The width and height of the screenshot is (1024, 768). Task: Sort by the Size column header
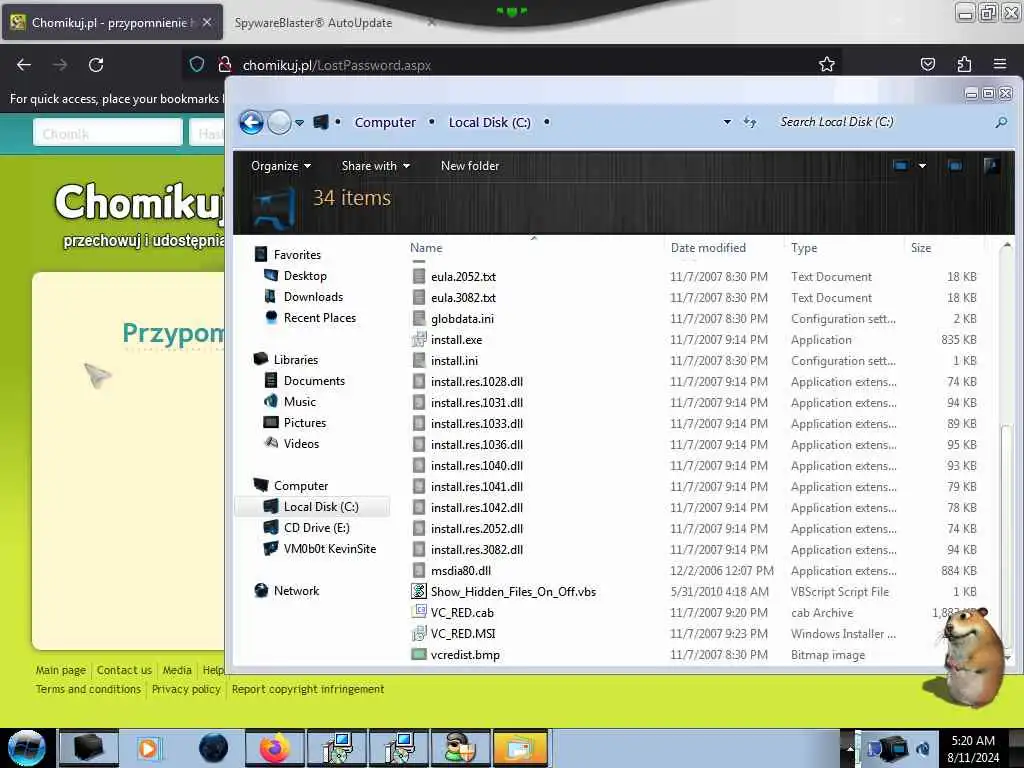(921, 248)
